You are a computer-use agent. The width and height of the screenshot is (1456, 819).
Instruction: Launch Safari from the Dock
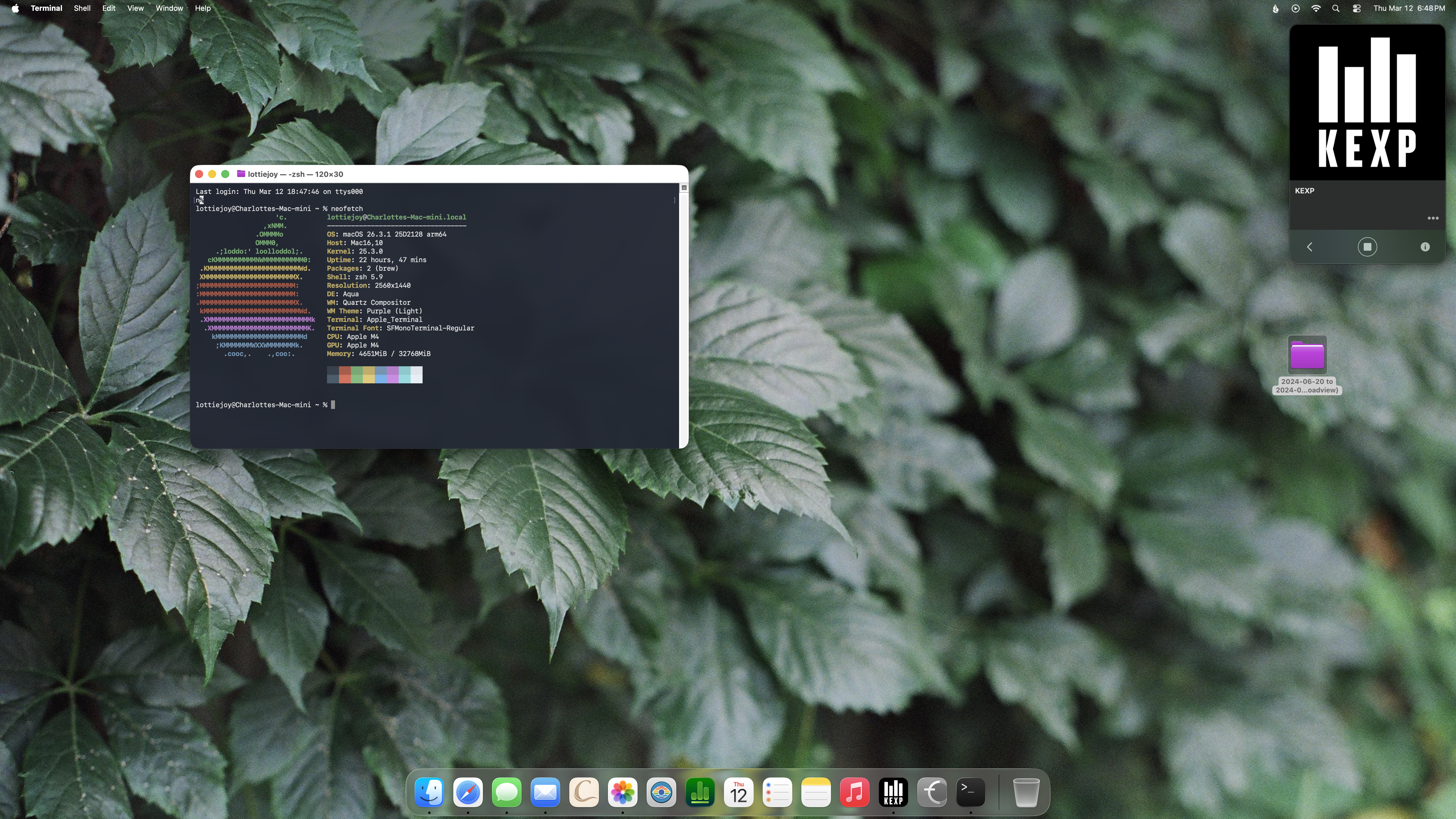(x=468, y=793)
